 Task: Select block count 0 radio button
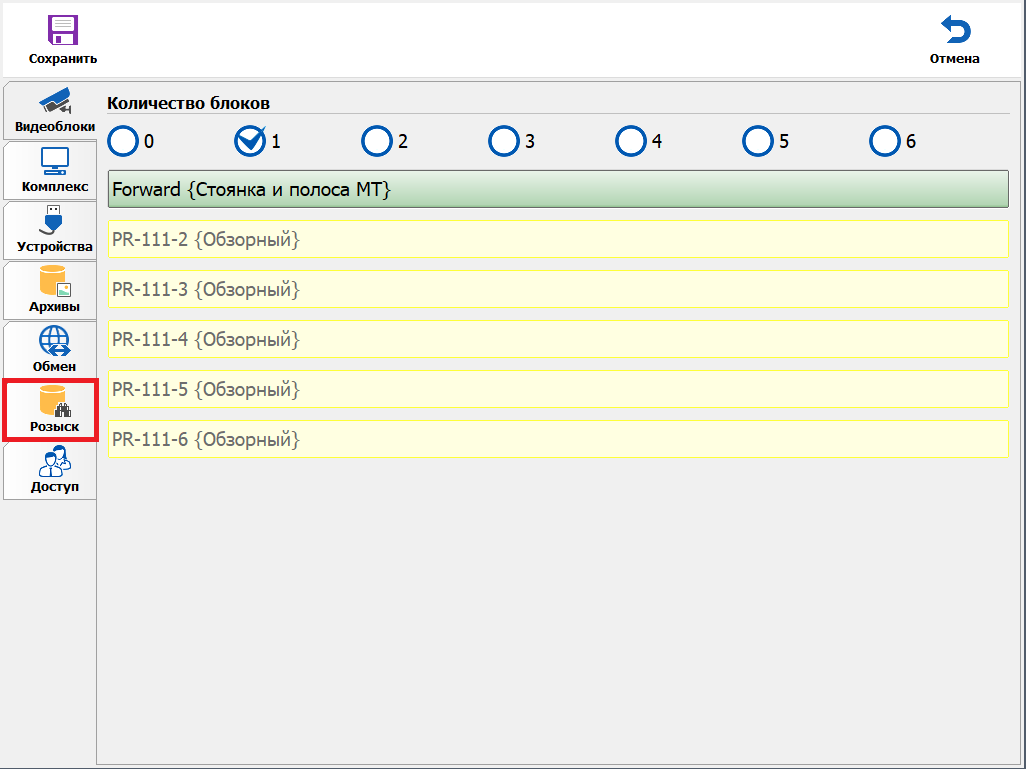click(123, 141)
